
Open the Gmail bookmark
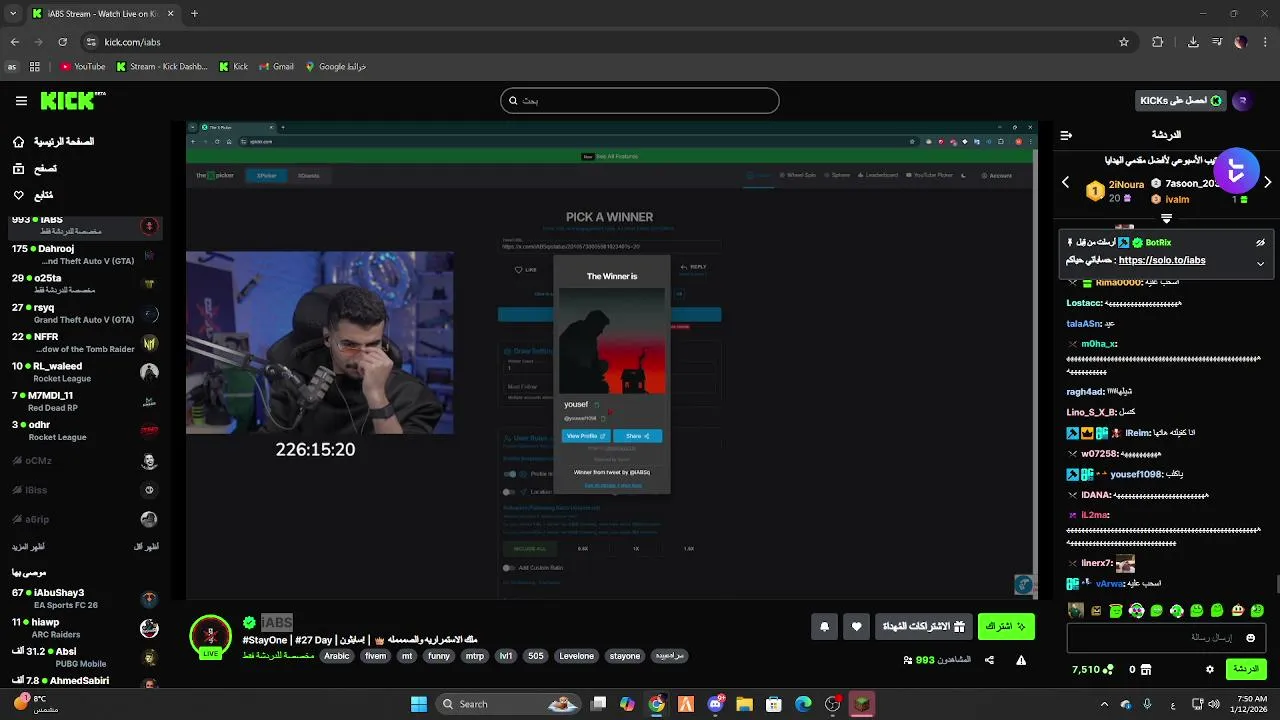click(276, 67)
